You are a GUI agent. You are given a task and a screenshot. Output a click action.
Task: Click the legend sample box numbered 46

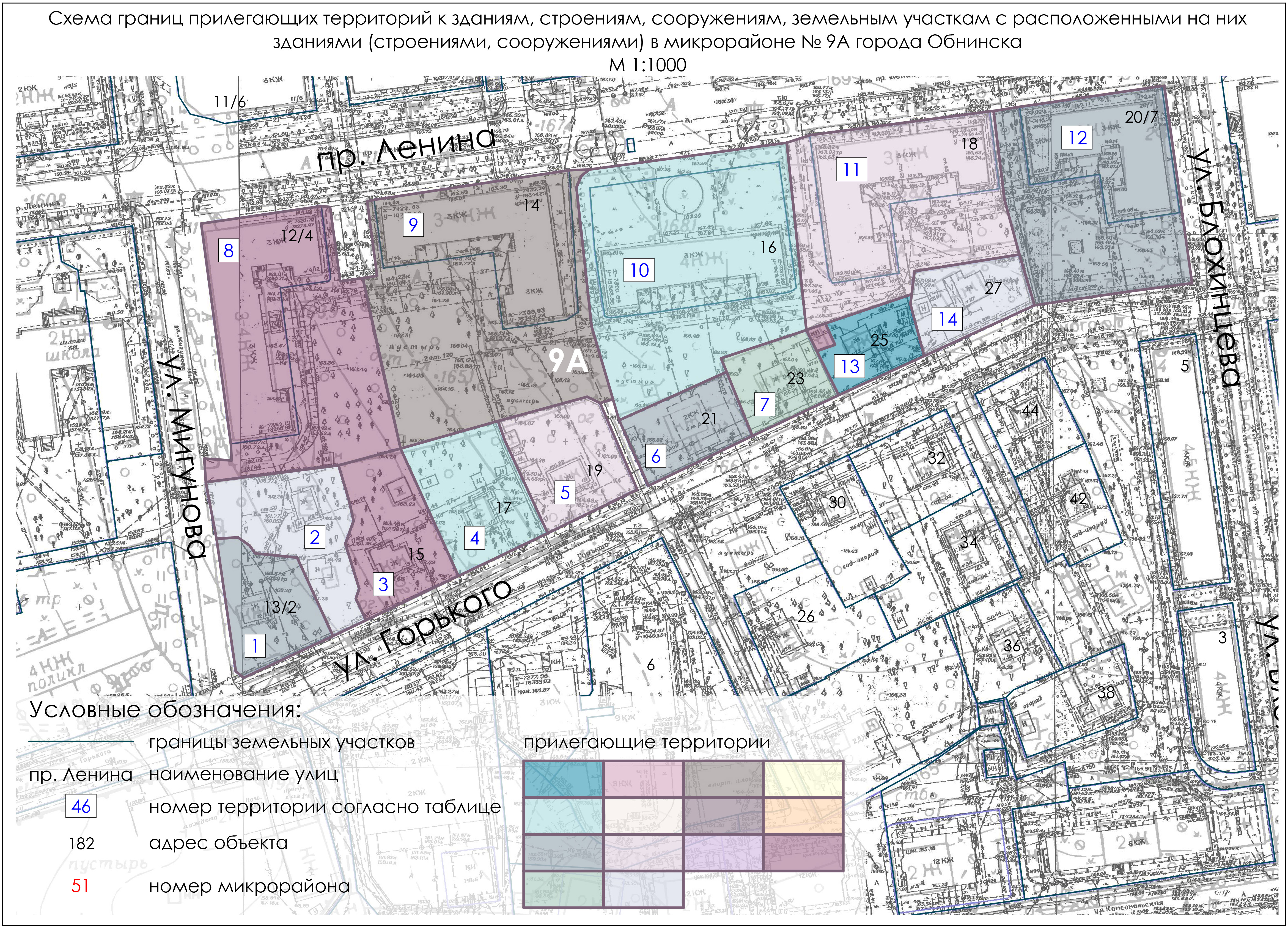[81, 806]
